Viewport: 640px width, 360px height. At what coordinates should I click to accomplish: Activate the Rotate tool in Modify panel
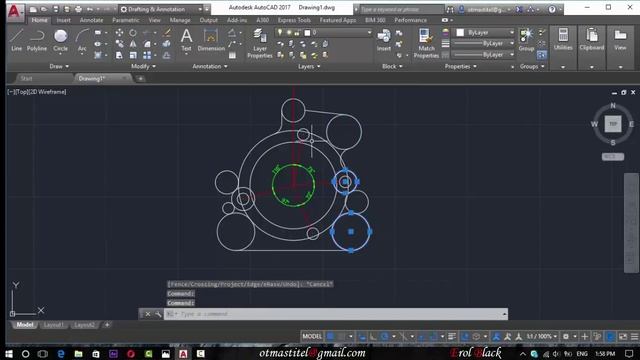click(133, 33)
